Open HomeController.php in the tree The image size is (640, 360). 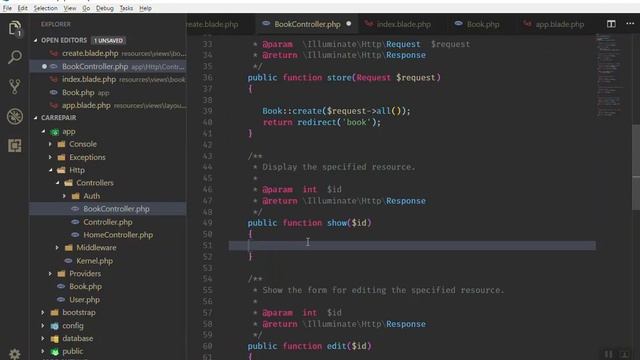pyautogui.click(x=108, y=235)
